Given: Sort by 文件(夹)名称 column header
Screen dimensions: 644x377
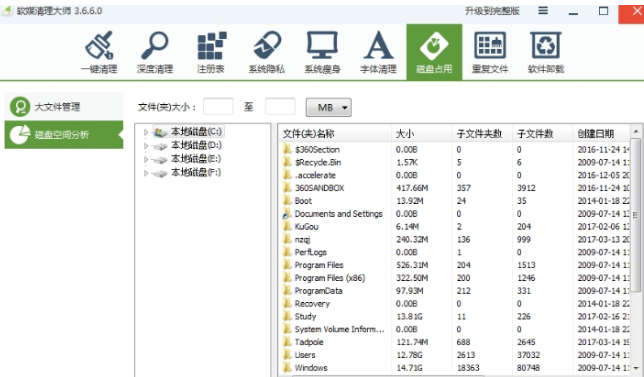Looking at the screenshot, I should click(x=335, y=133).
